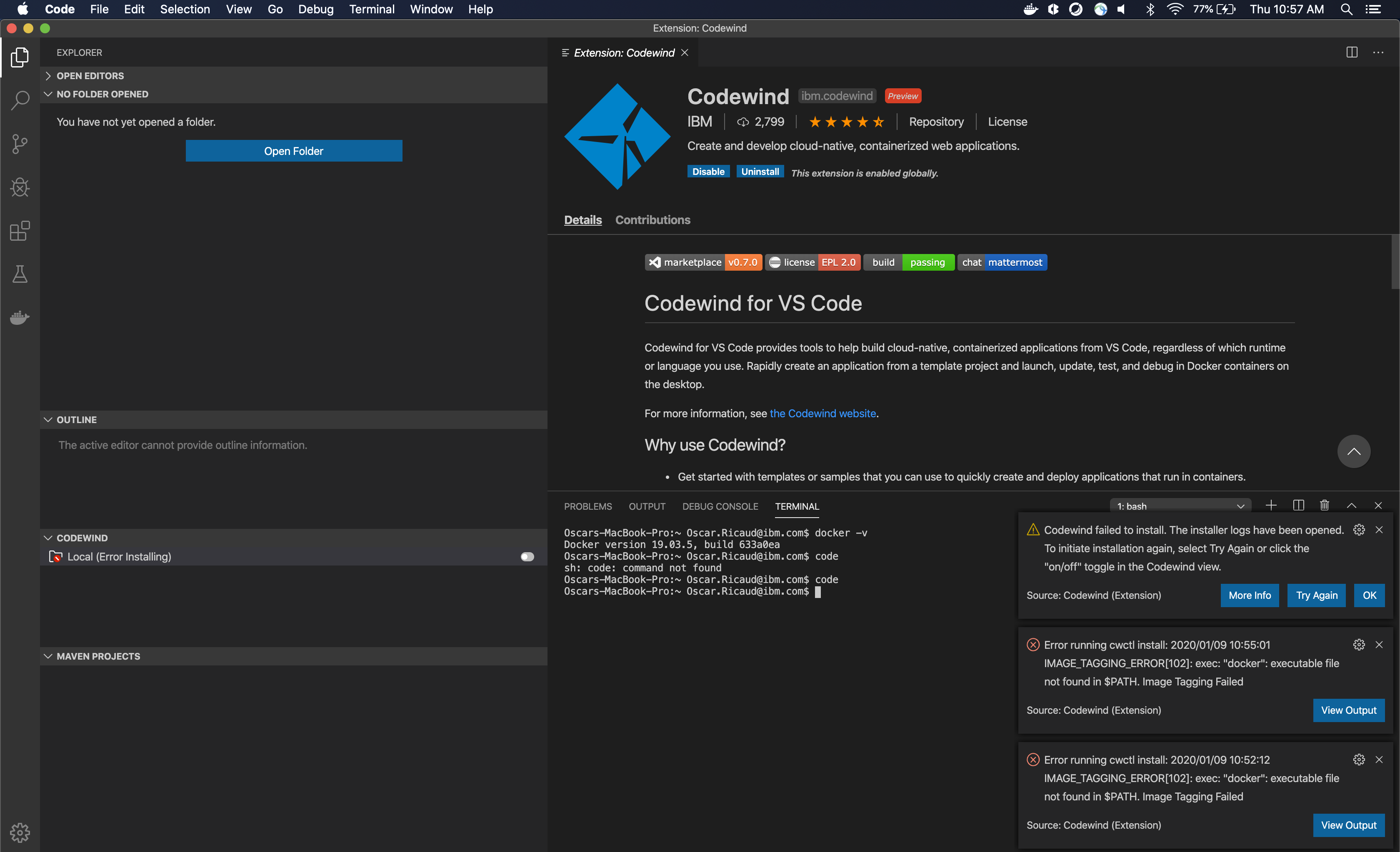Add a new terminal with the plus icon
Viewport: 1400px width, 852px height.
(x=1271, y=505)
